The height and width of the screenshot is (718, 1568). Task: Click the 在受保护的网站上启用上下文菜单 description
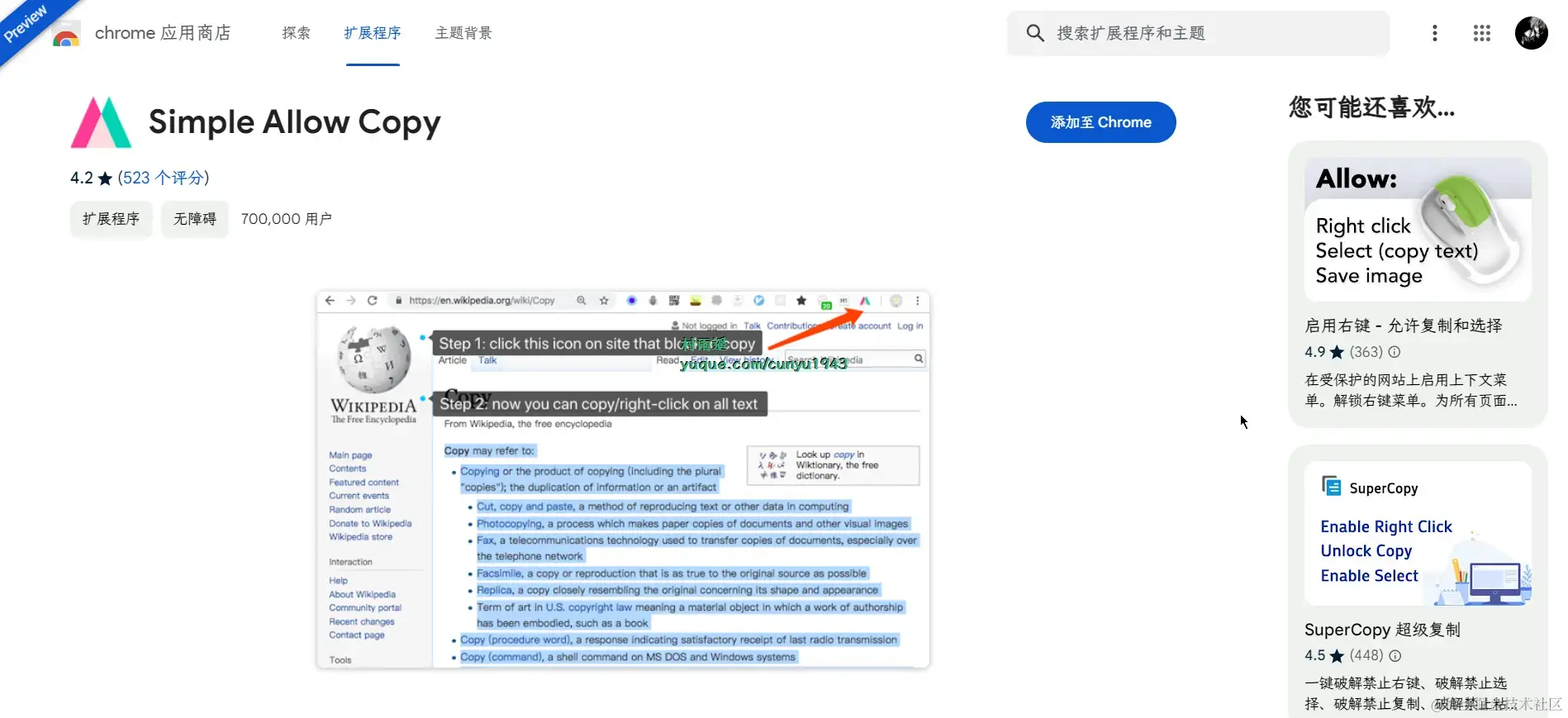tap(1411, 390)
